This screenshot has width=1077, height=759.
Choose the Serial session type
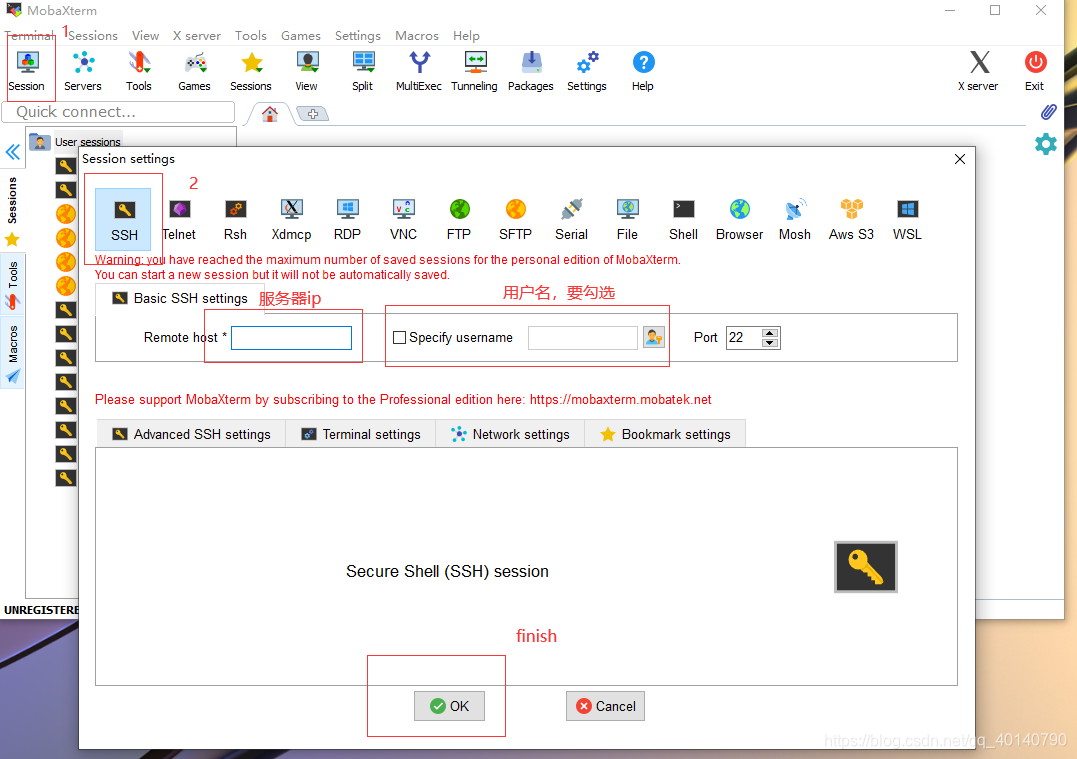(x=571, y=220)
